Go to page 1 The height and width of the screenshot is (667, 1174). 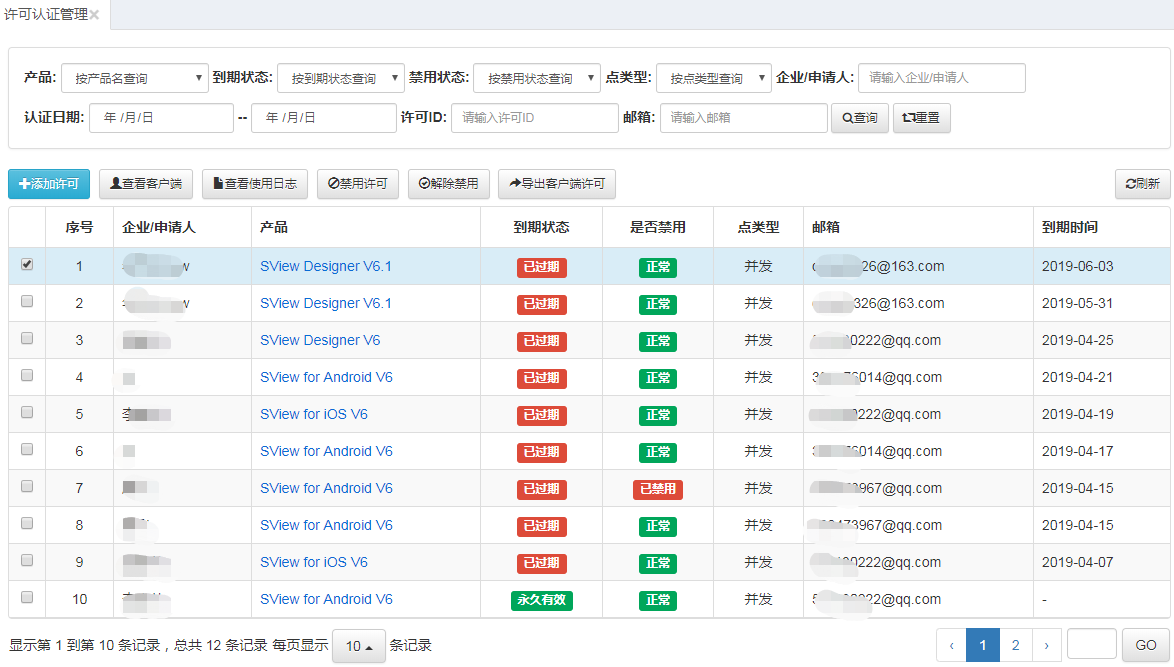tap(983, 645)
